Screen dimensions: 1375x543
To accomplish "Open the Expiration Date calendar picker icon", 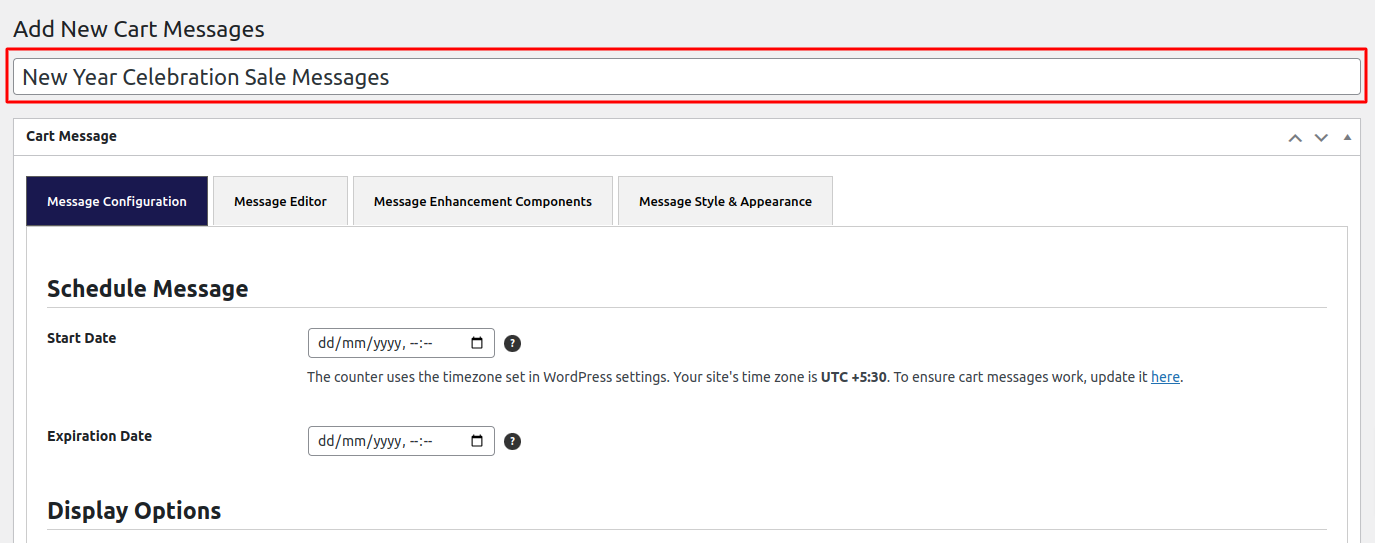I will click(477, 441).
